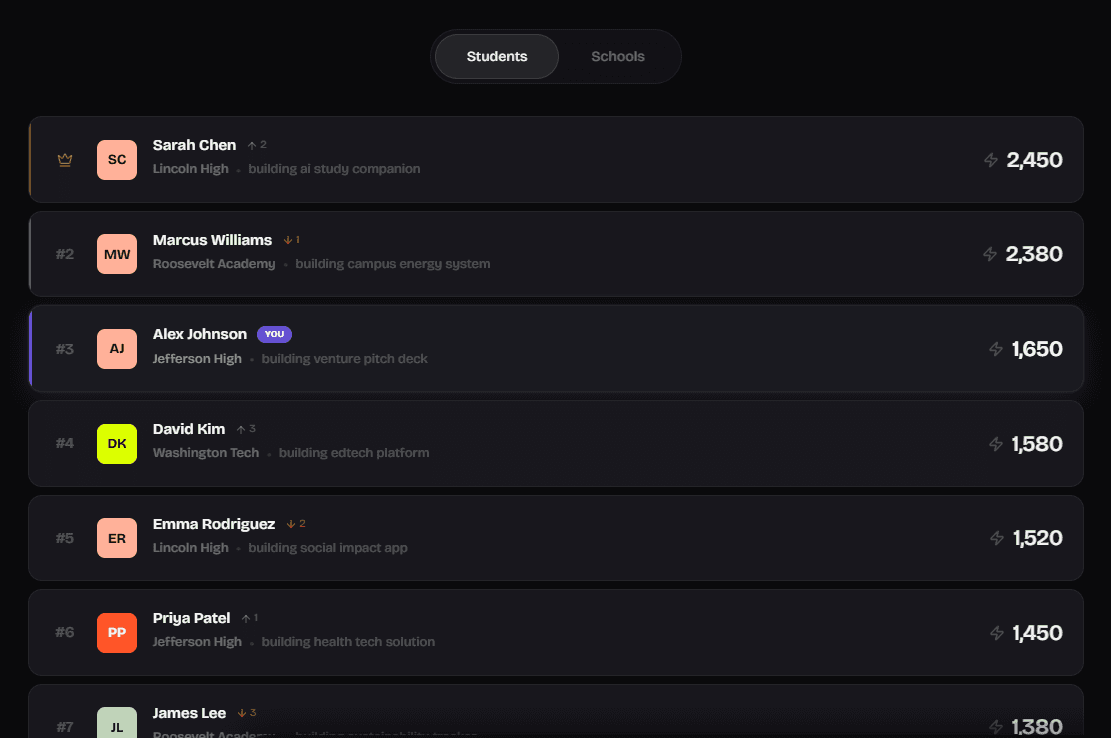The image size is (1111, 738).
Task: Click David Kim's DK avatar
Action: pyautogui.click(x=116, y=443)
